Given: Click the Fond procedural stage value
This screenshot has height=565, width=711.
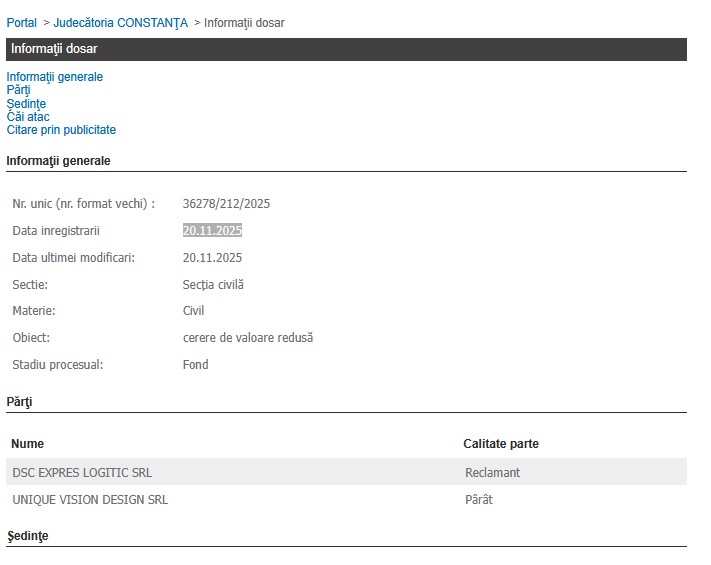Looking at the screenshot, I should point(195,365).
